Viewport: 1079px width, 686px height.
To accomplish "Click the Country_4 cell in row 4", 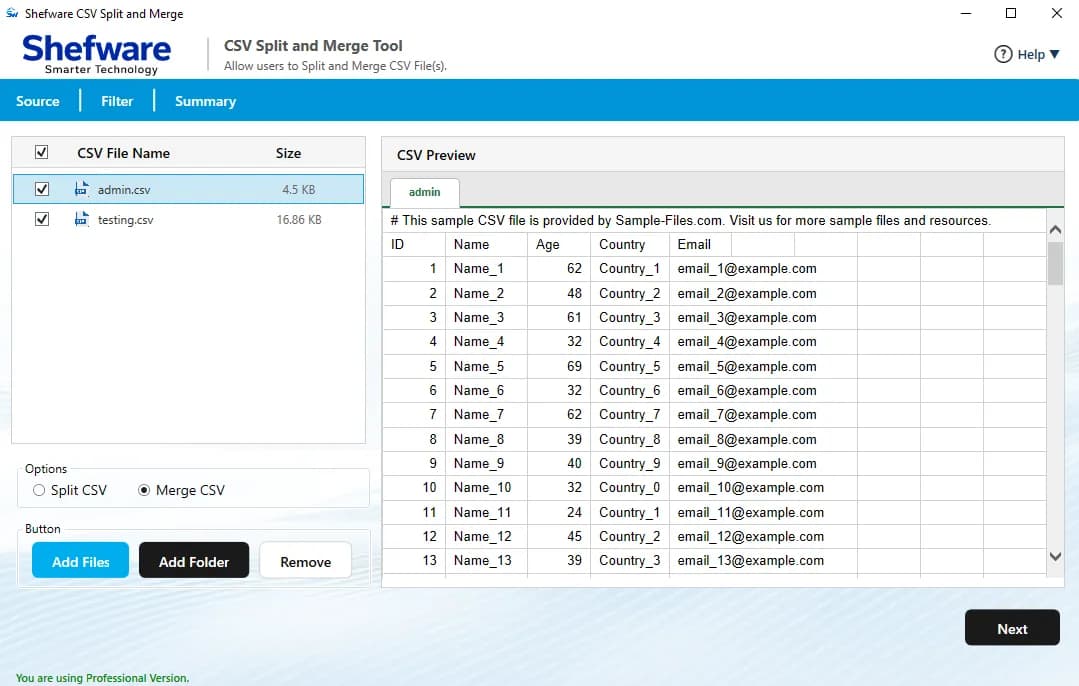I will [x=630, y=342].
